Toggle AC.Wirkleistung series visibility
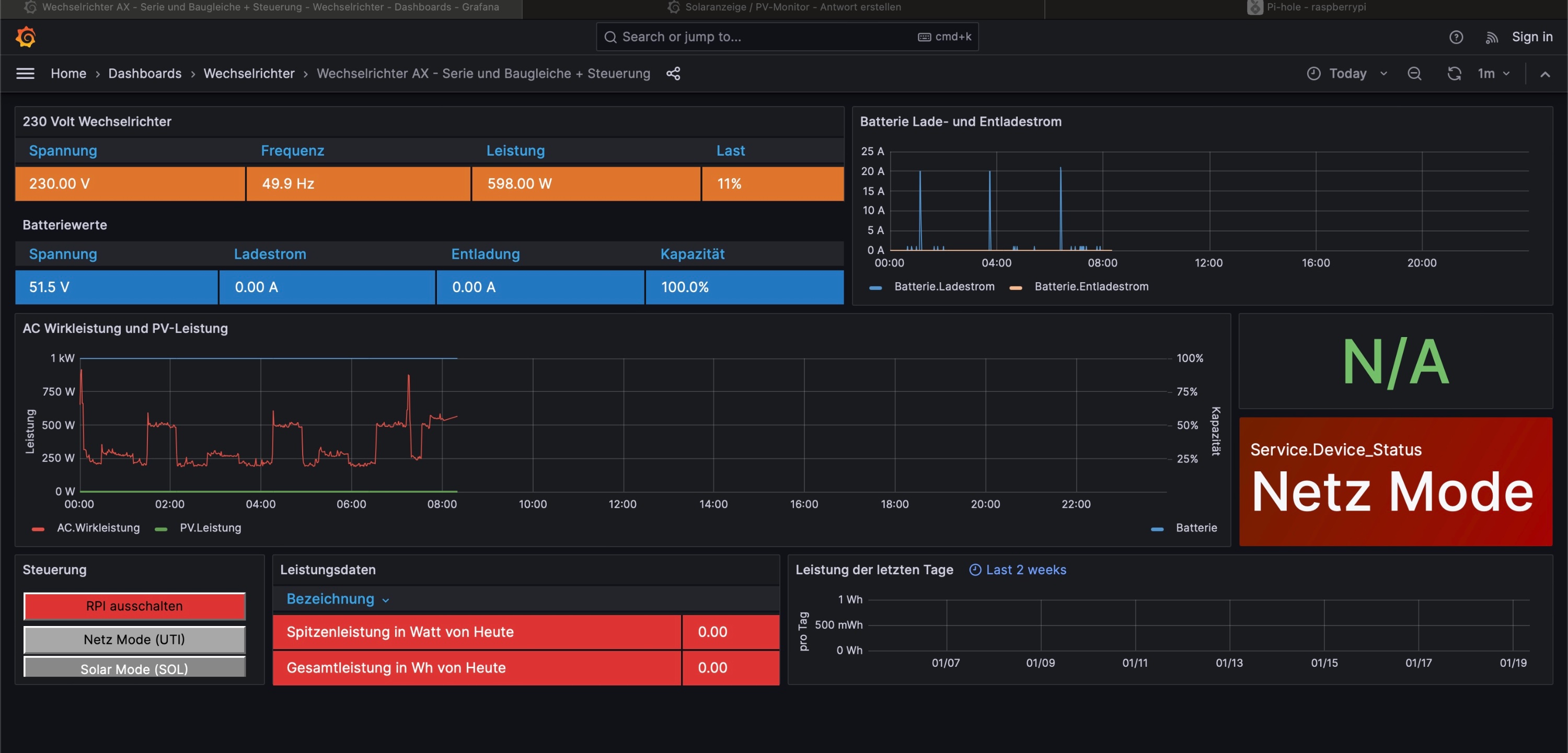 tap(98, 528)
